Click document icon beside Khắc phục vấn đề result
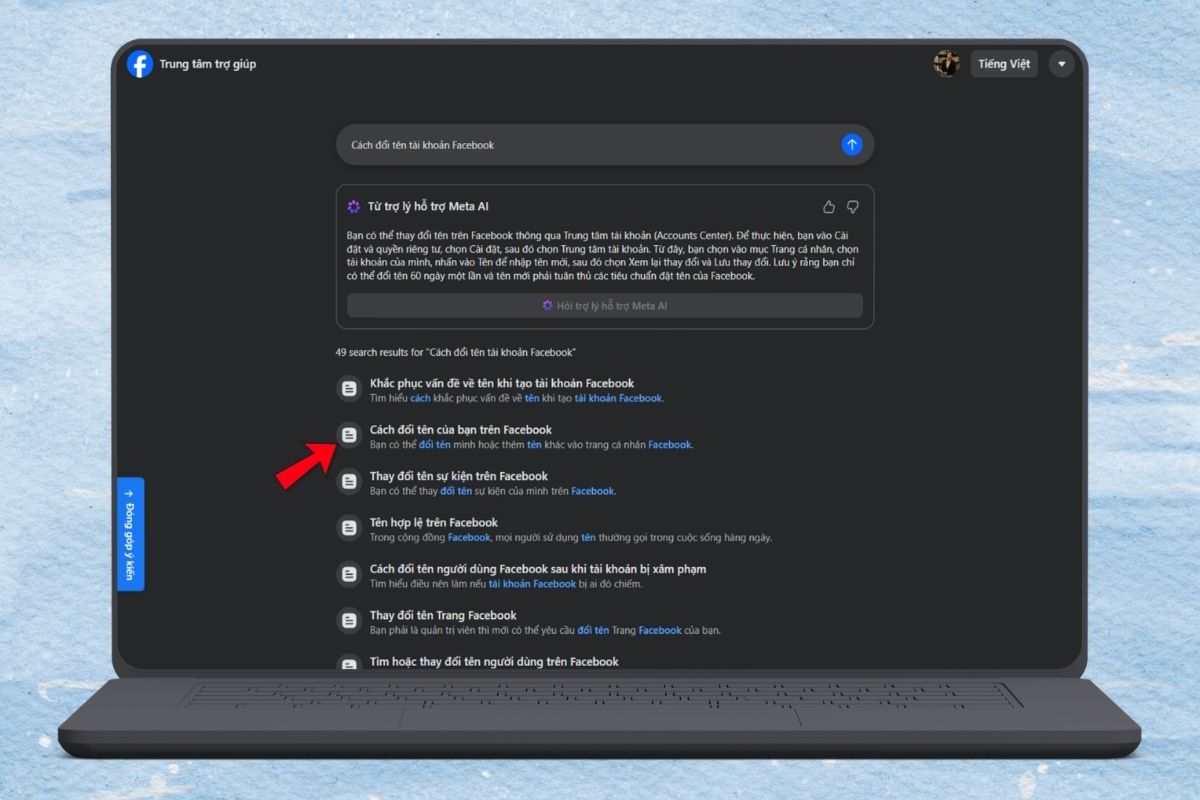Image resolution: width=1200 pixels, height=800 pixels. click(348, 388)
